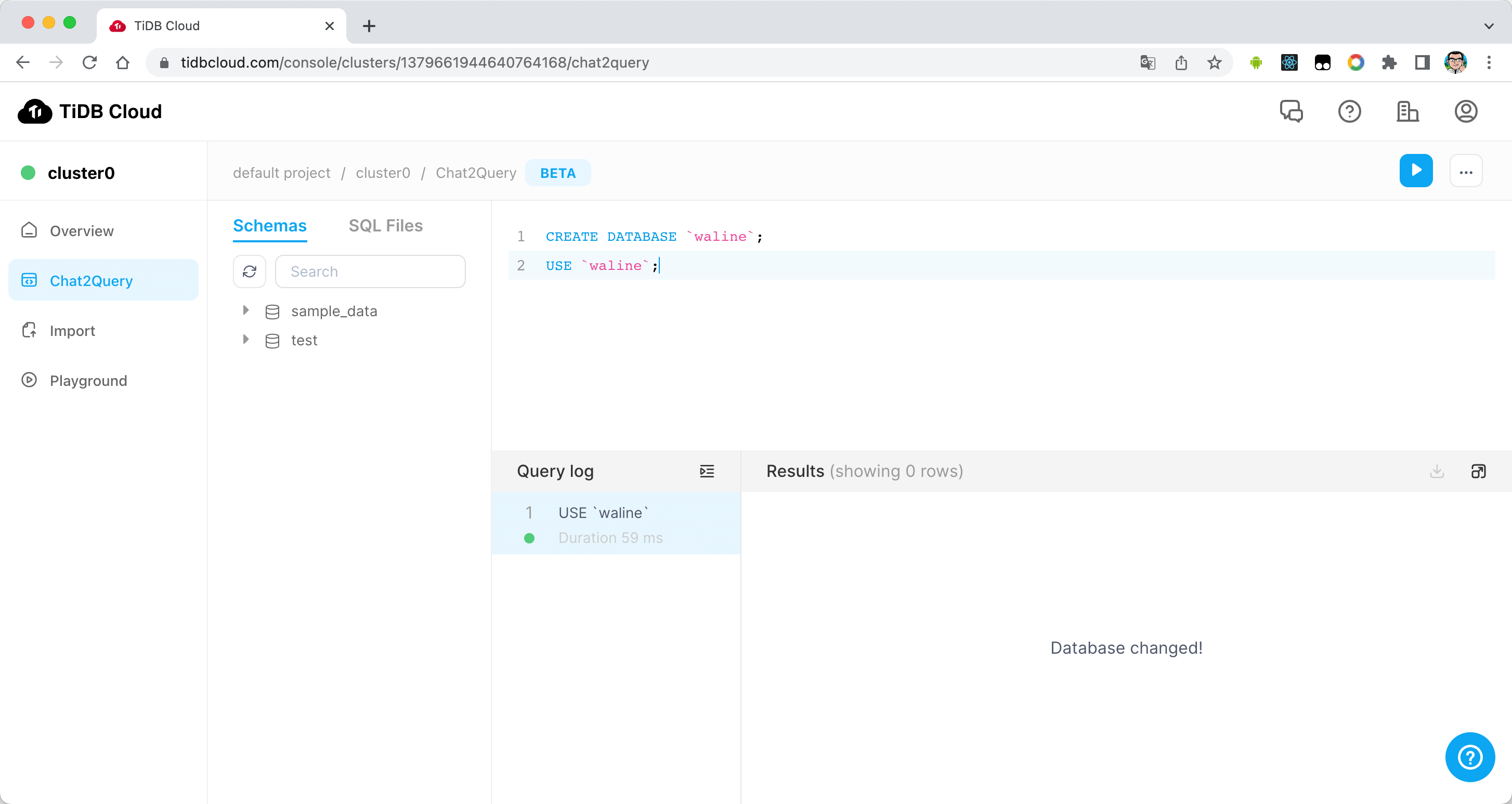Open the user account profile icon
1512x804 pixels.
pos(1465,111)
